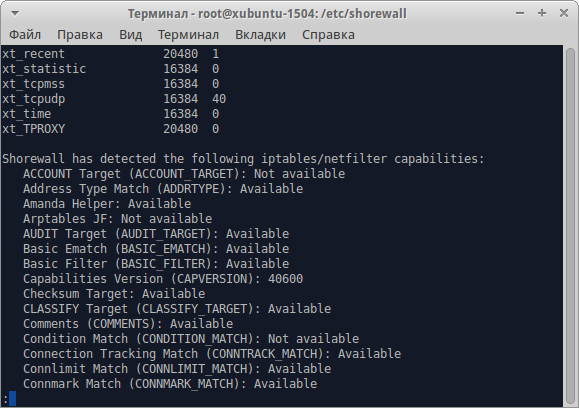The height and width of the screenshot is (408, 579).
Task: Open the Справка menu
Action: tap(328, 35)
